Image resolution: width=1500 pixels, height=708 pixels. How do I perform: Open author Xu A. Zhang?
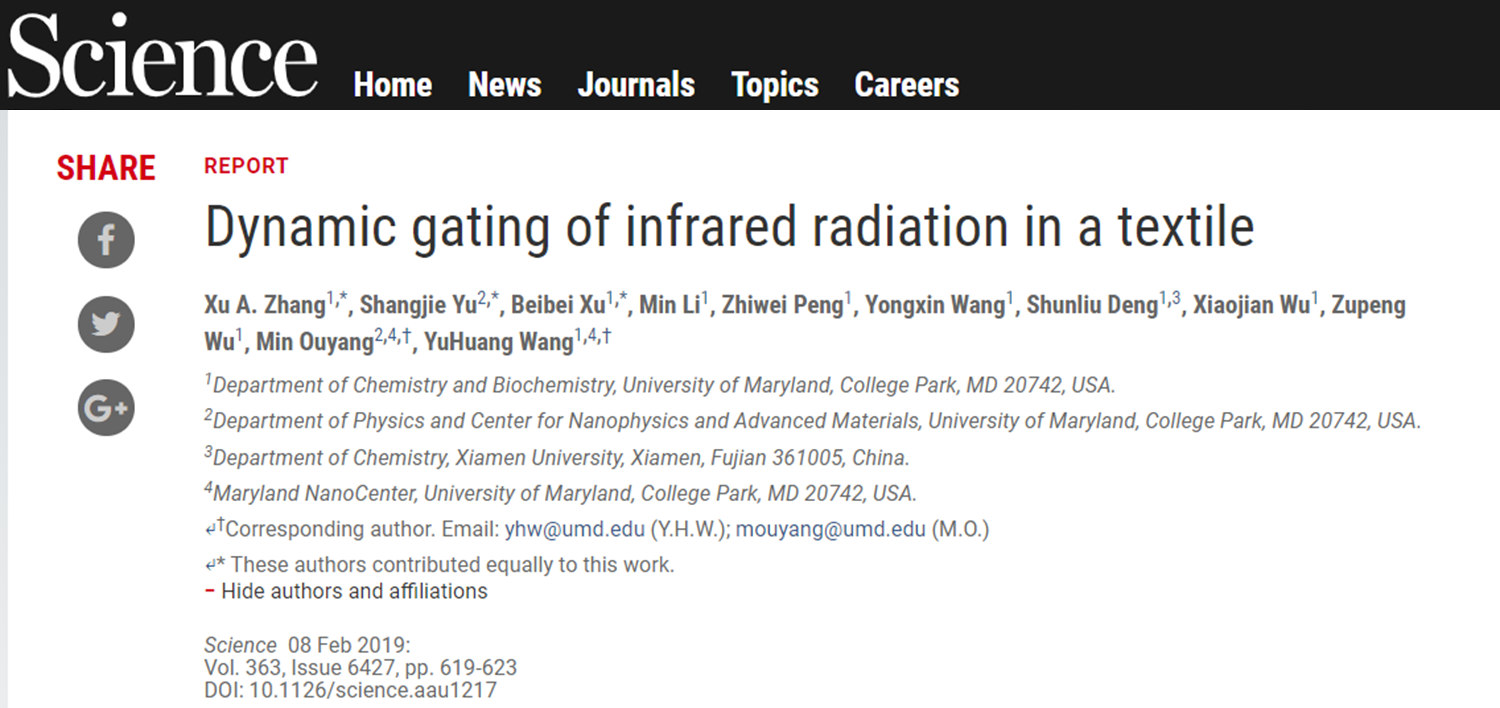point(265,306)
